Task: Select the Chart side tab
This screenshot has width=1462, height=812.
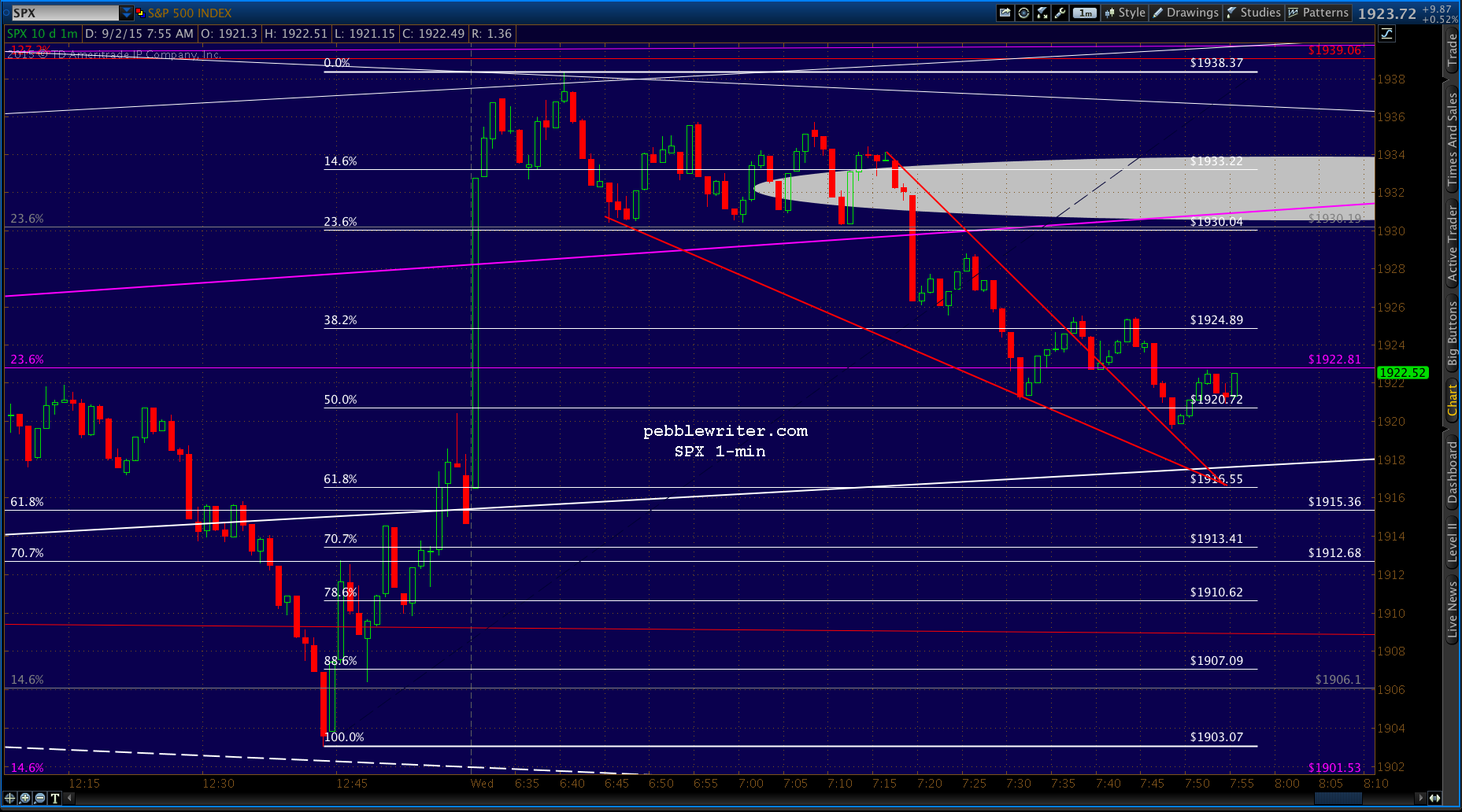Action: (1453, 400)
